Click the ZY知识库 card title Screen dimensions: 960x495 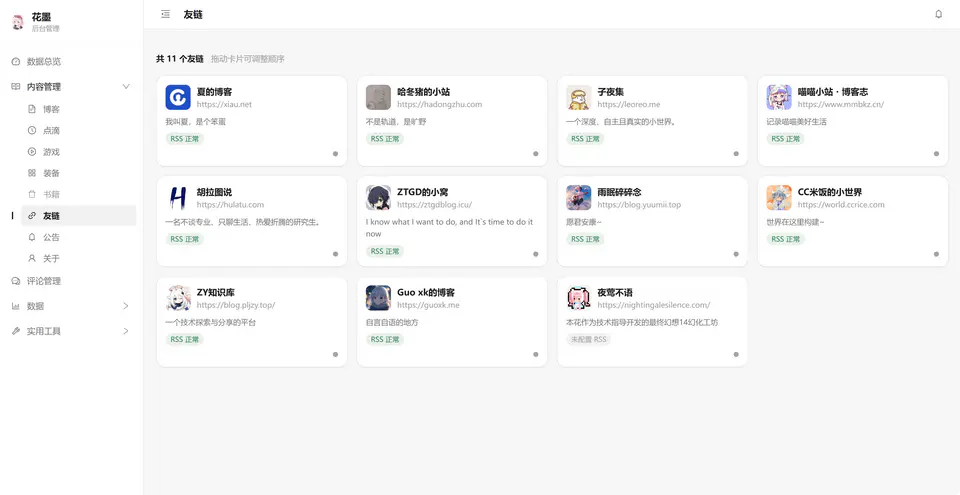coord(217,293)
